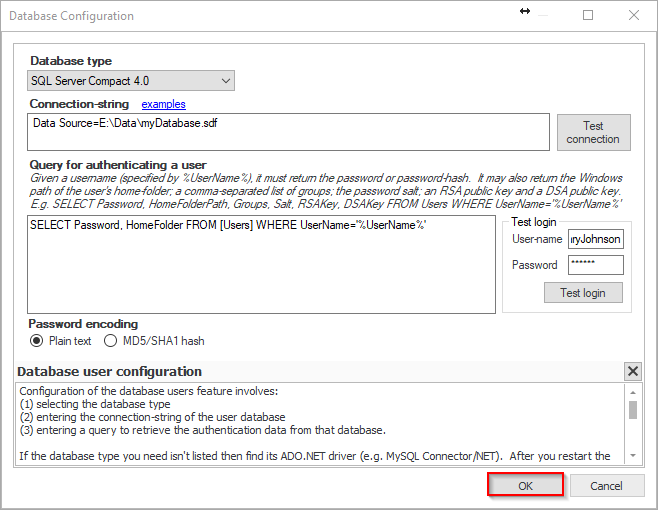The image size is (658, 510).
Task: Click the help text scrollbar down arrow
Action: 632,456
